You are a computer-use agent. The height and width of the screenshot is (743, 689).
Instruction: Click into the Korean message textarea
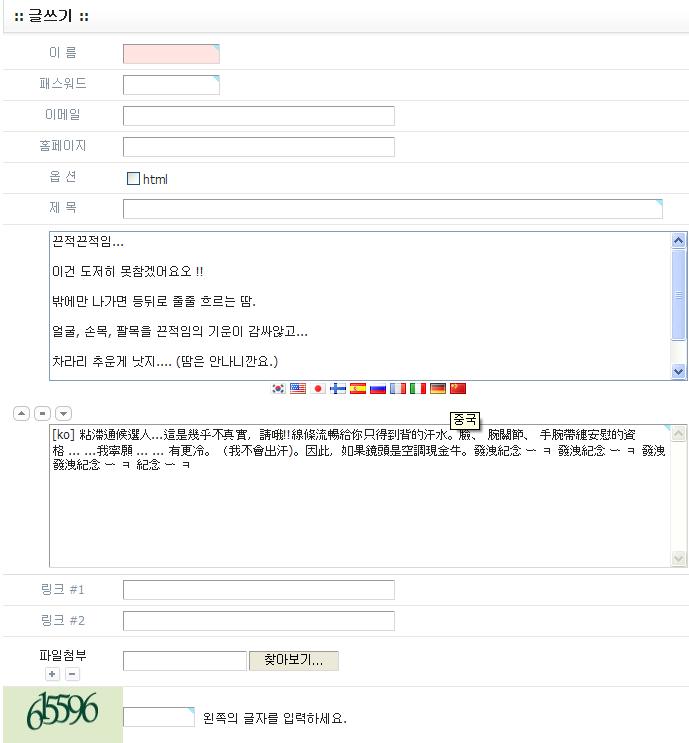[360, 306]
